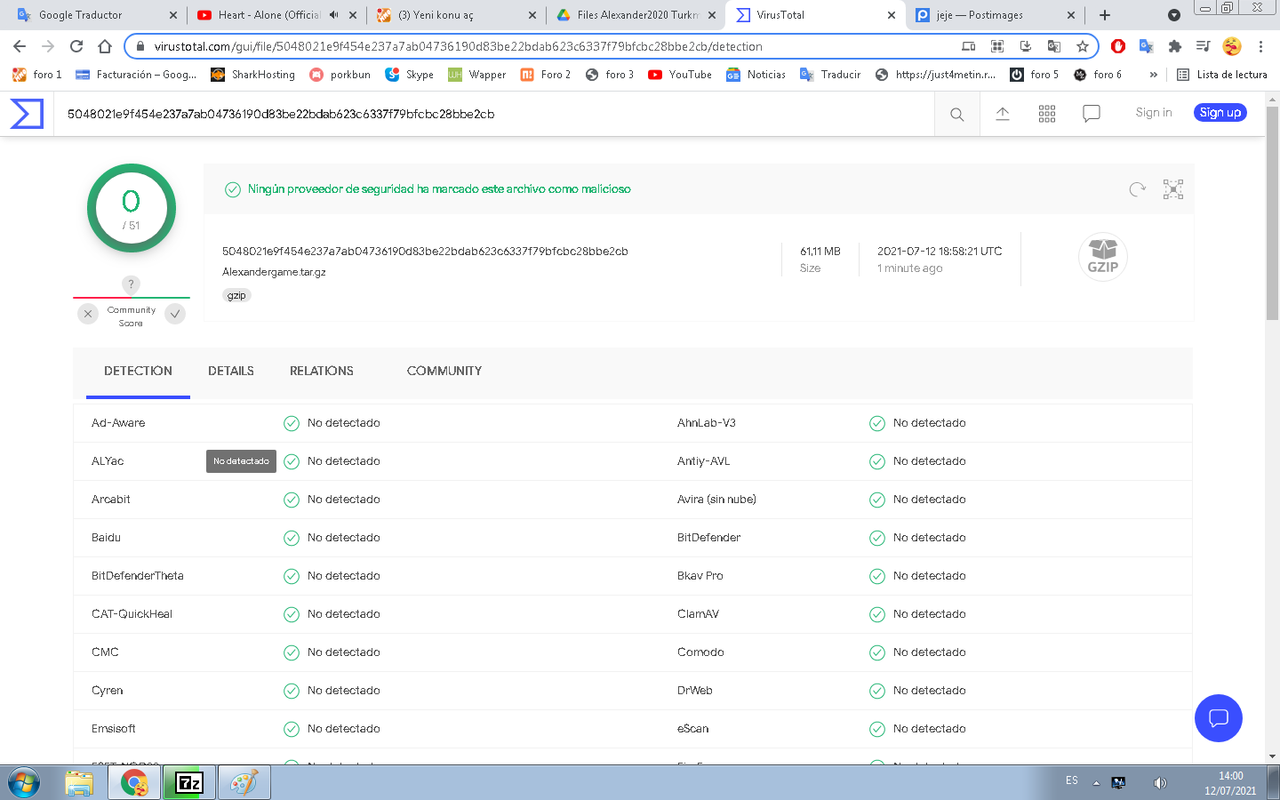Bookmark this page with the star icon
The width and height of the screenshot is (1280, 800).
pos(1082,46)
